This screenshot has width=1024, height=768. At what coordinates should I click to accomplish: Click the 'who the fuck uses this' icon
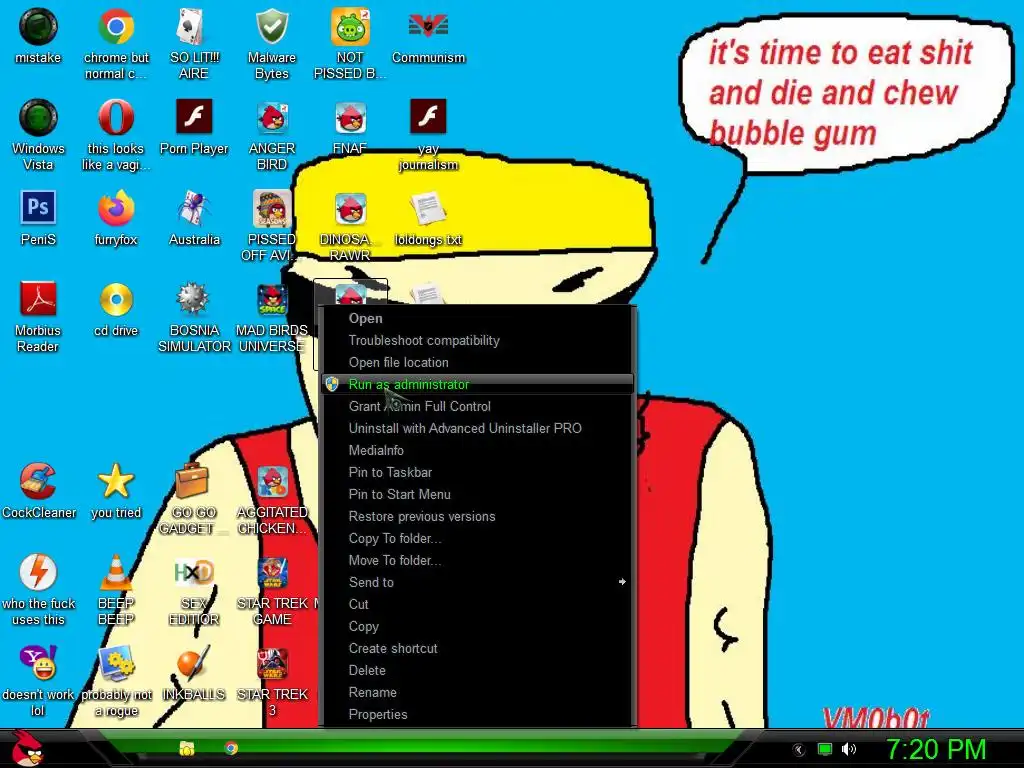click(38, 572)
